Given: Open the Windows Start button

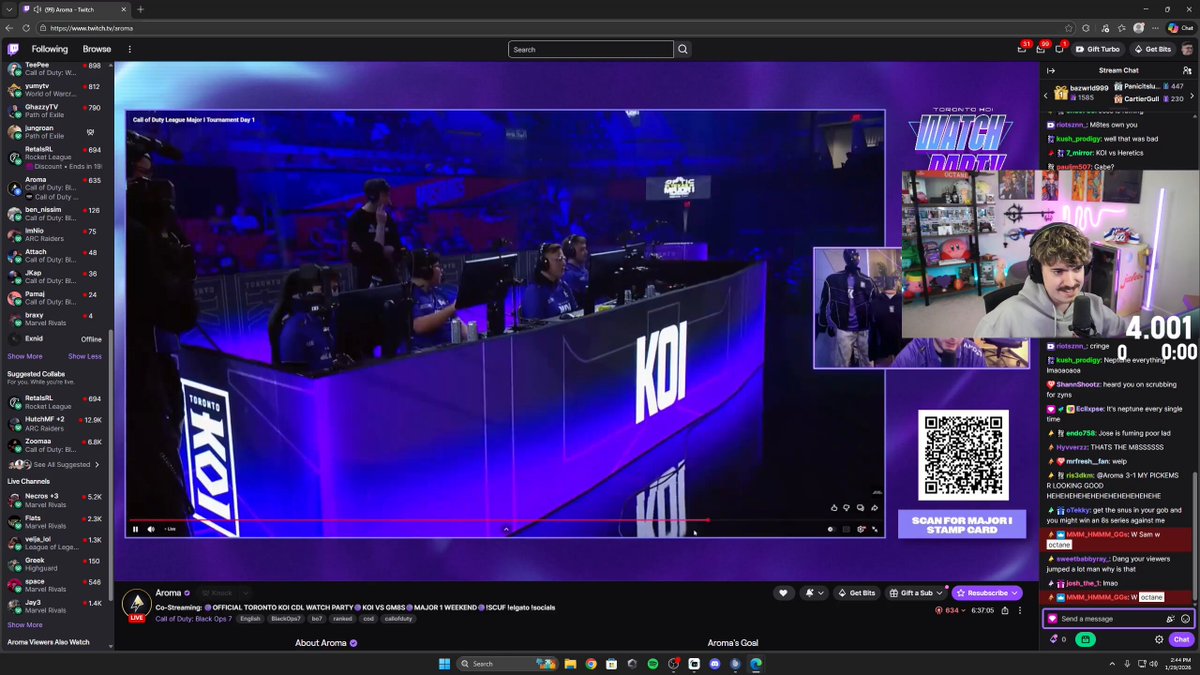Looking at the screenshot, I should pyautogui.click(x=444, y=663).
